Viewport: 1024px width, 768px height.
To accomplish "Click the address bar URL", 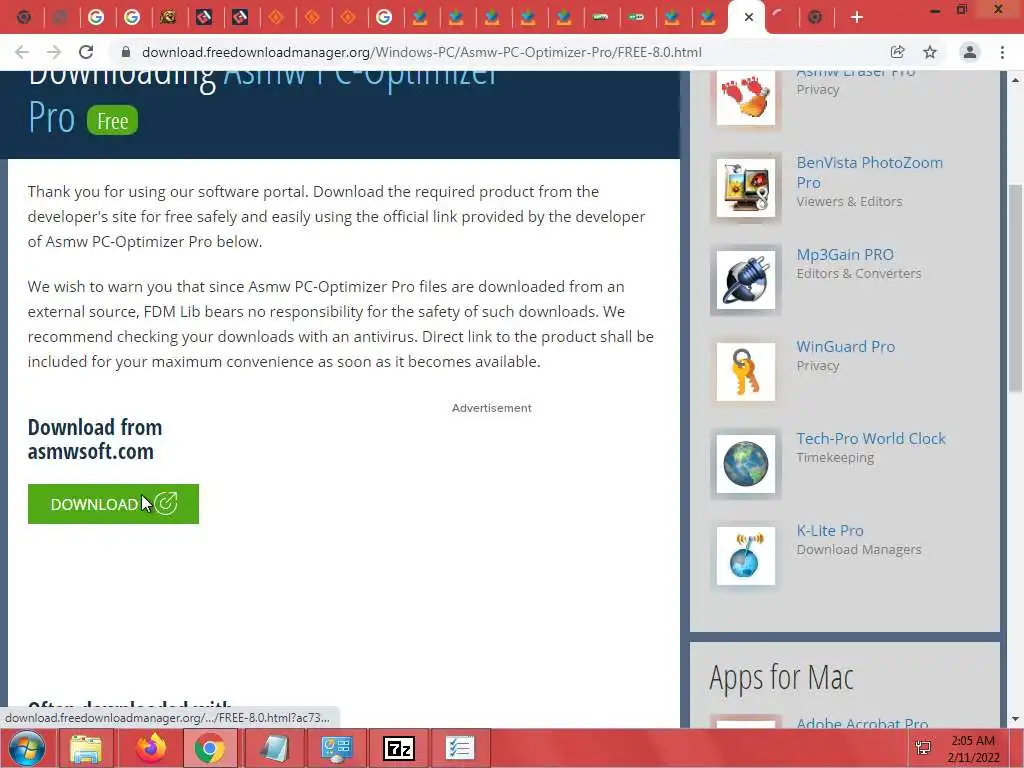I will tap(421, 52).
